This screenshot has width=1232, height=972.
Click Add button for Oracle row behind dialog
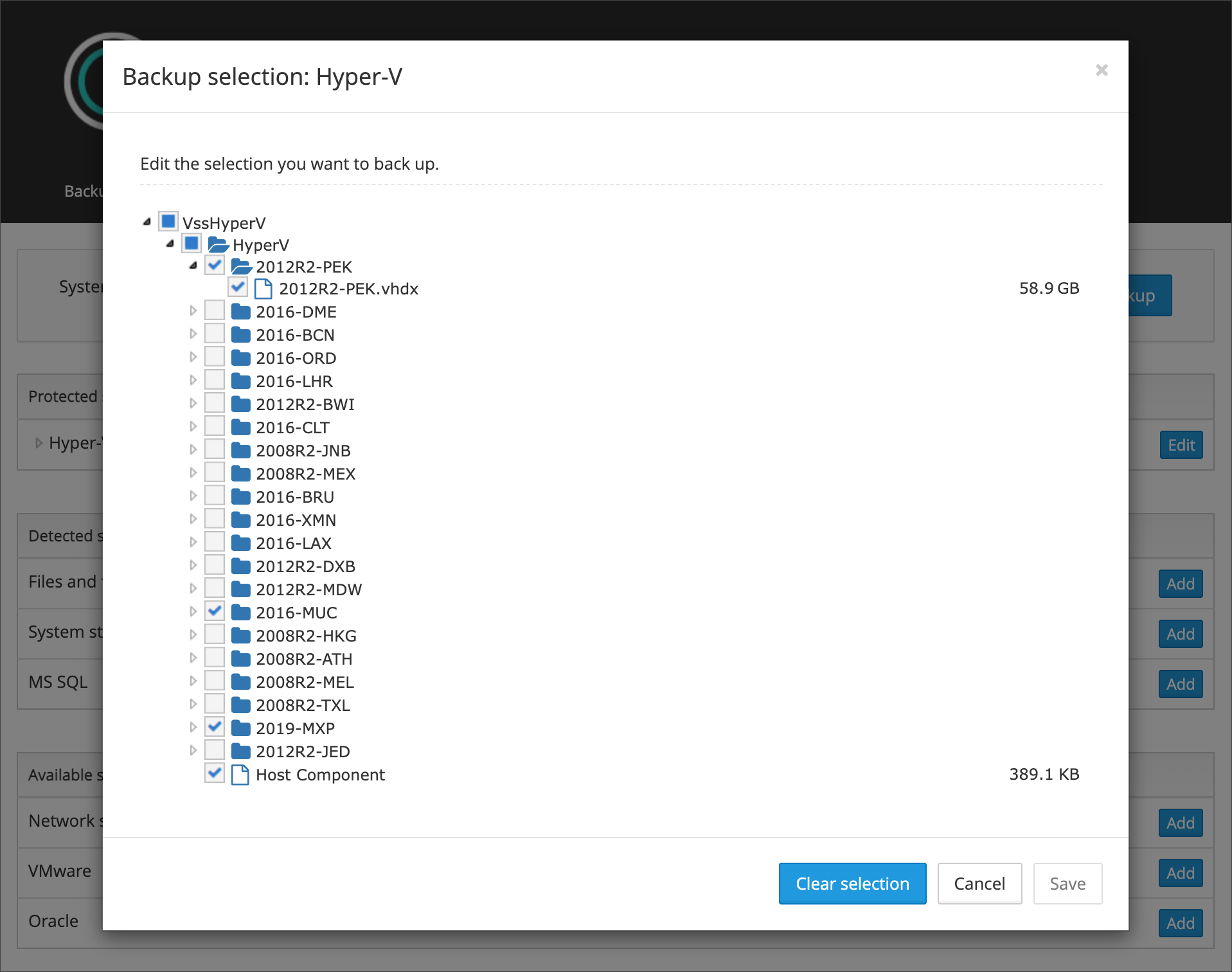pyautogui.click(x=1181, y=923)
